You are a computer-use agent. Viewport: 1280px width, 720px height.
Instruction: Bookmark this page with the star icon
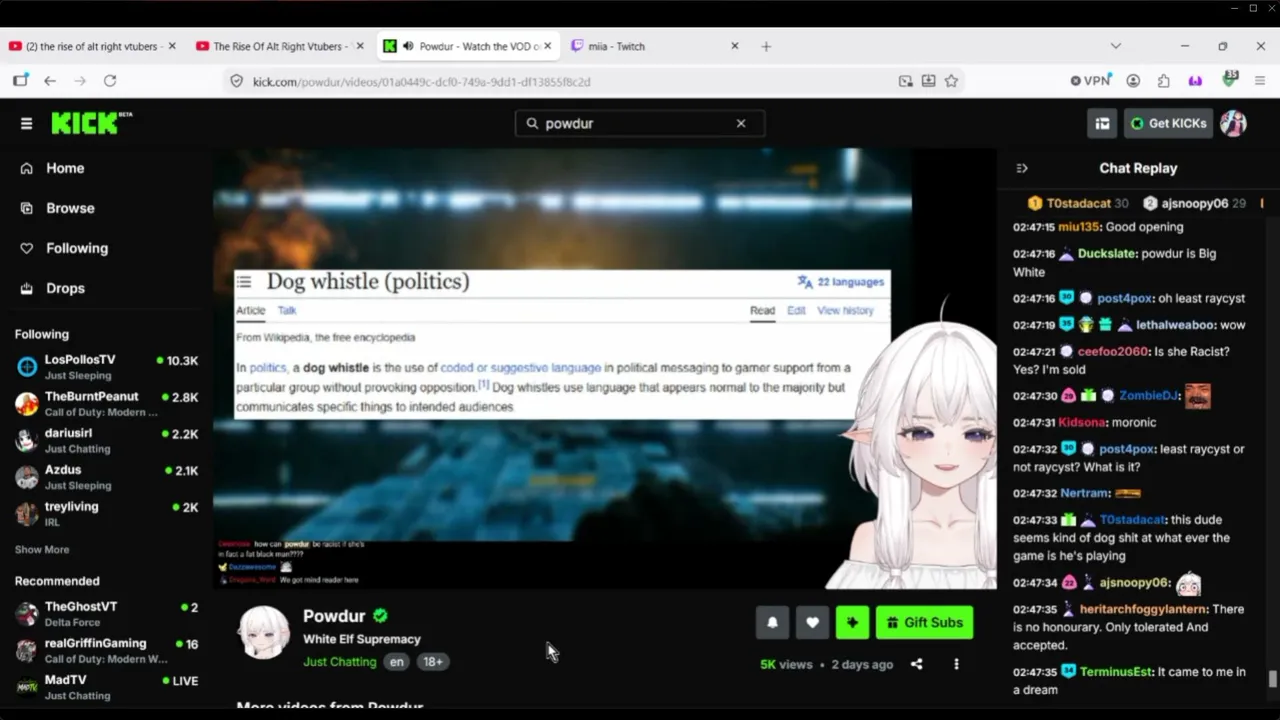[951, 81]
